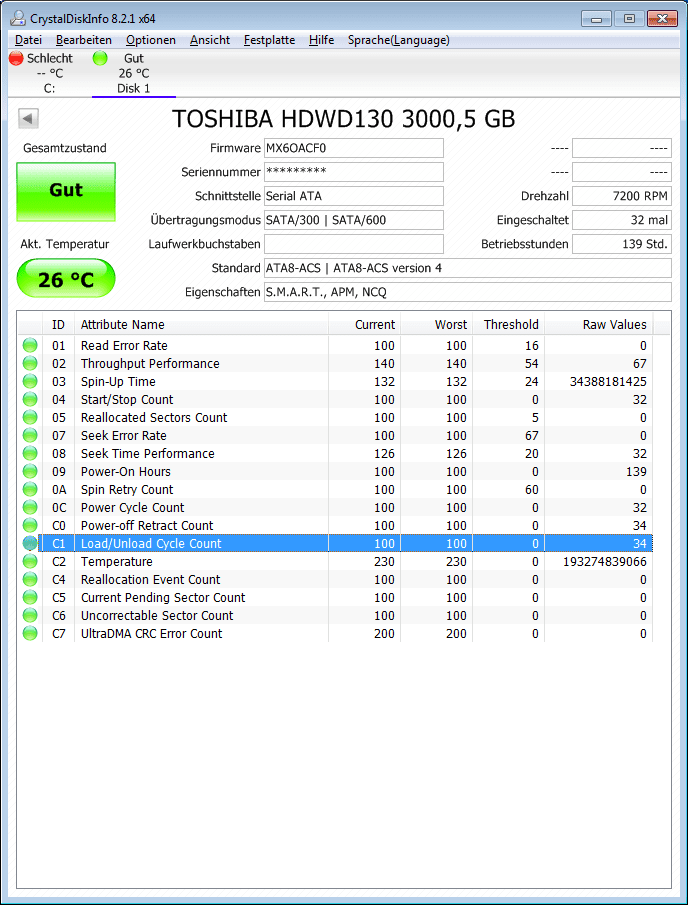Click status orb of Reallocated Sectors Count row

(x=30, y=417)
